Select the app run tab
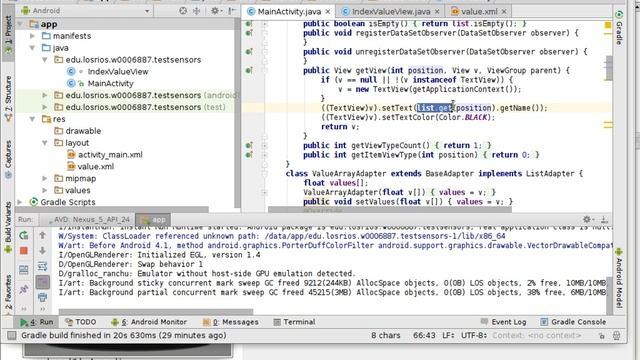This screenshot has width=640, height=360. point(153,220)
